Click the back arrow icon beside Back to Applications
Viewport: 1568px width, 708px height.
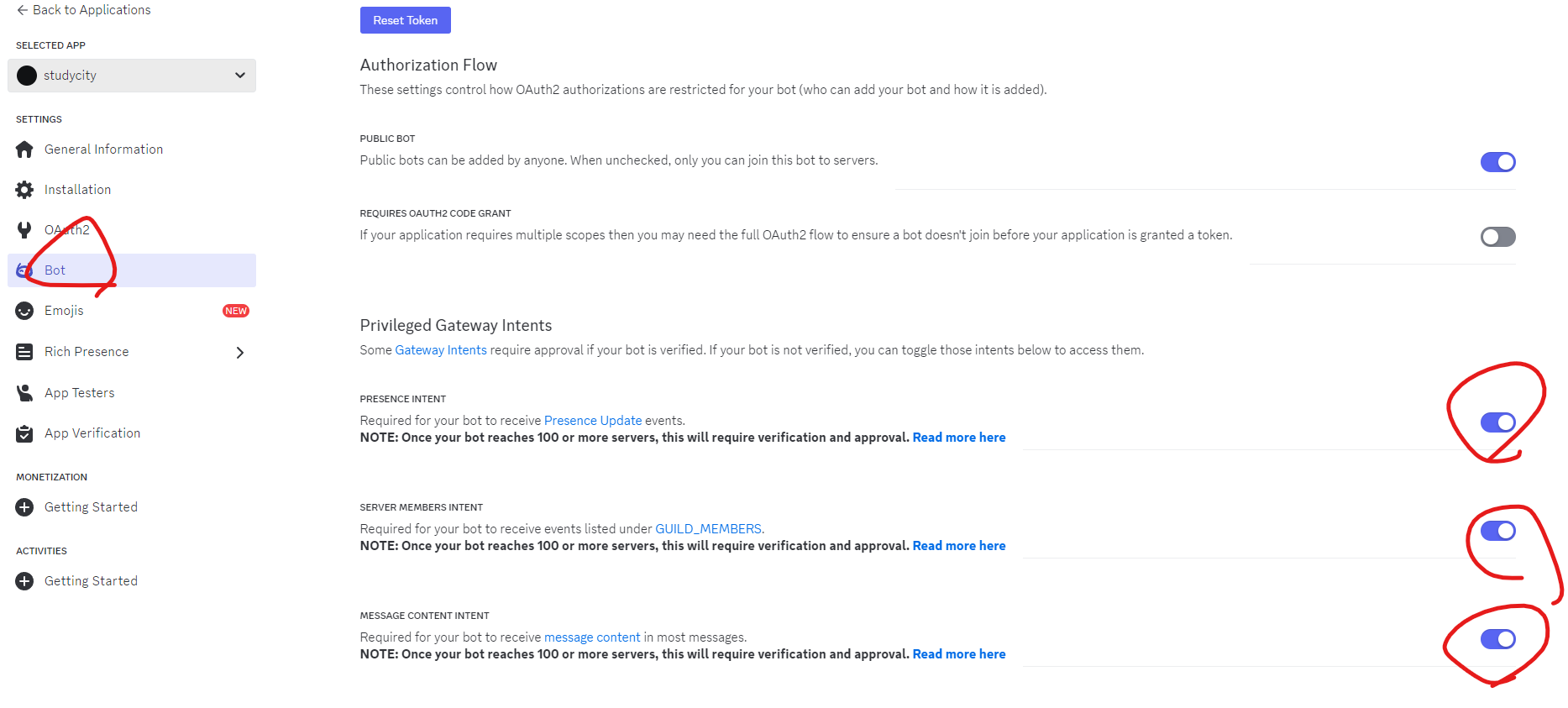(22, 10)
